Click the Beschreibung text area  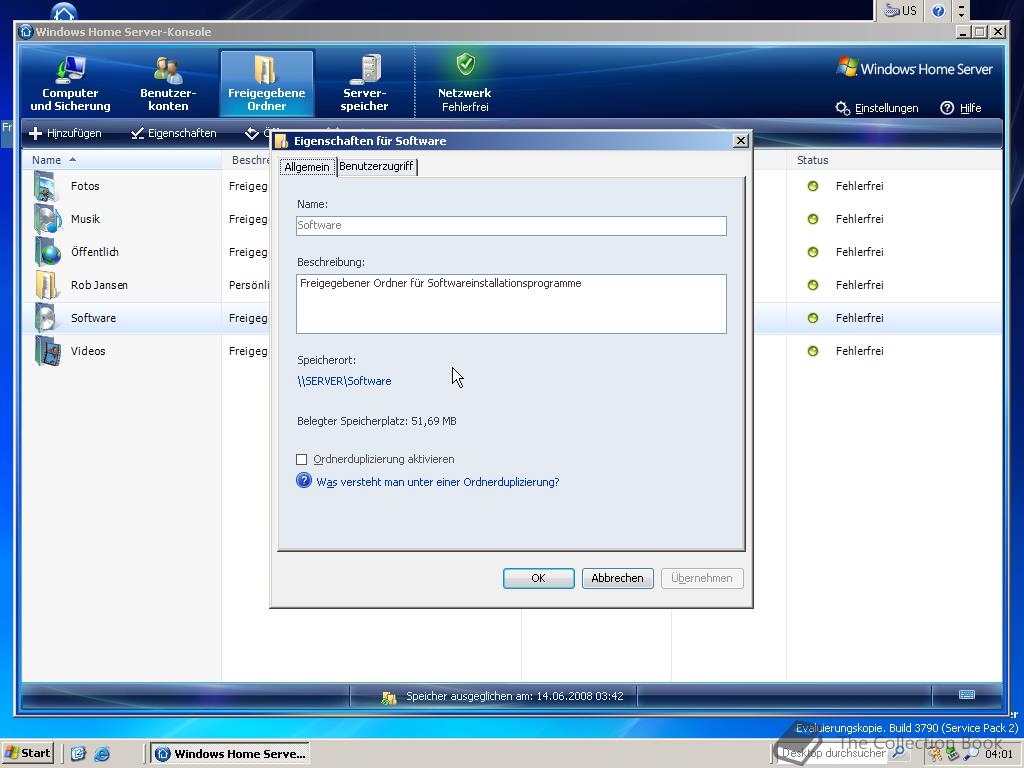coord(511,304)
